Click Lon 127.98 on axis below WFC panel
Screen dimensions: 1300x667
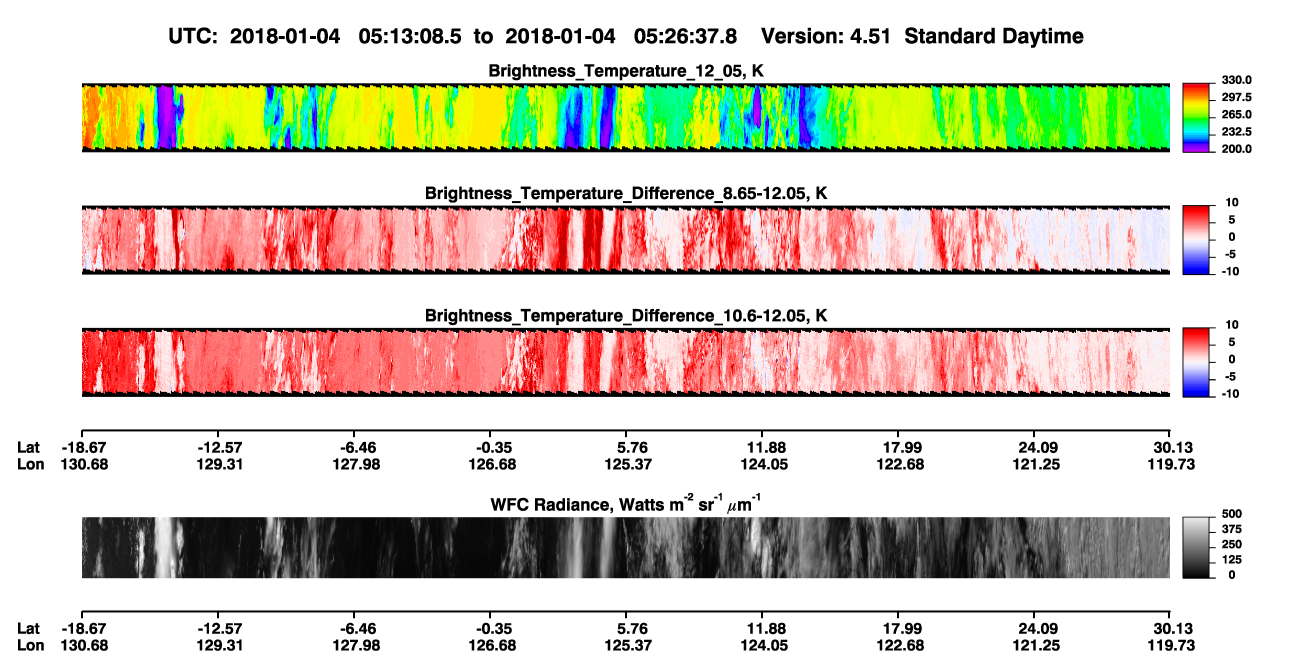pyautogui.click(x=354, y=646)
